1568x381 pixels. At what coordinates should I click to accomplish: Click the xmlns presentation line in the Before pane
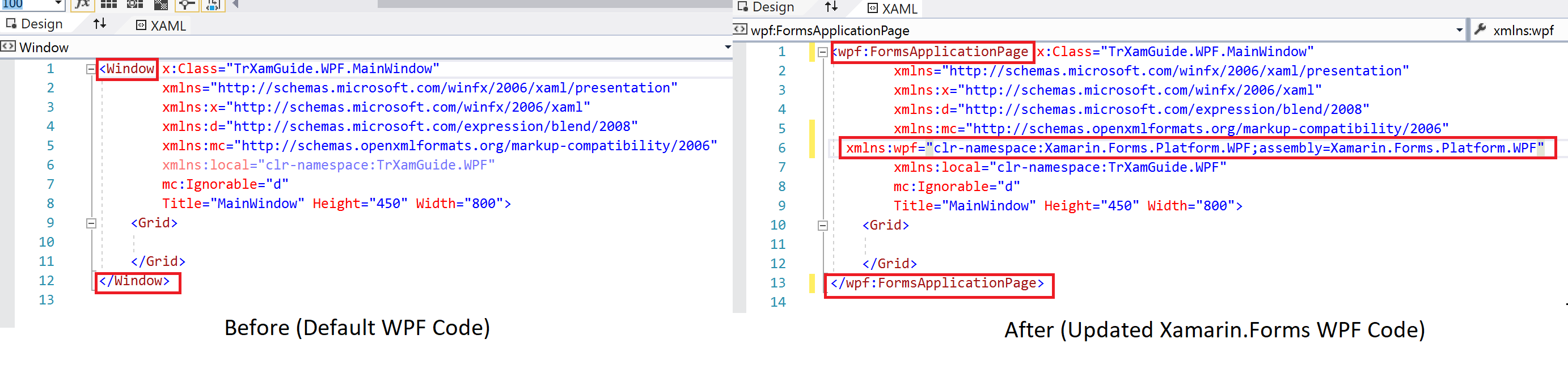point(420,88)
